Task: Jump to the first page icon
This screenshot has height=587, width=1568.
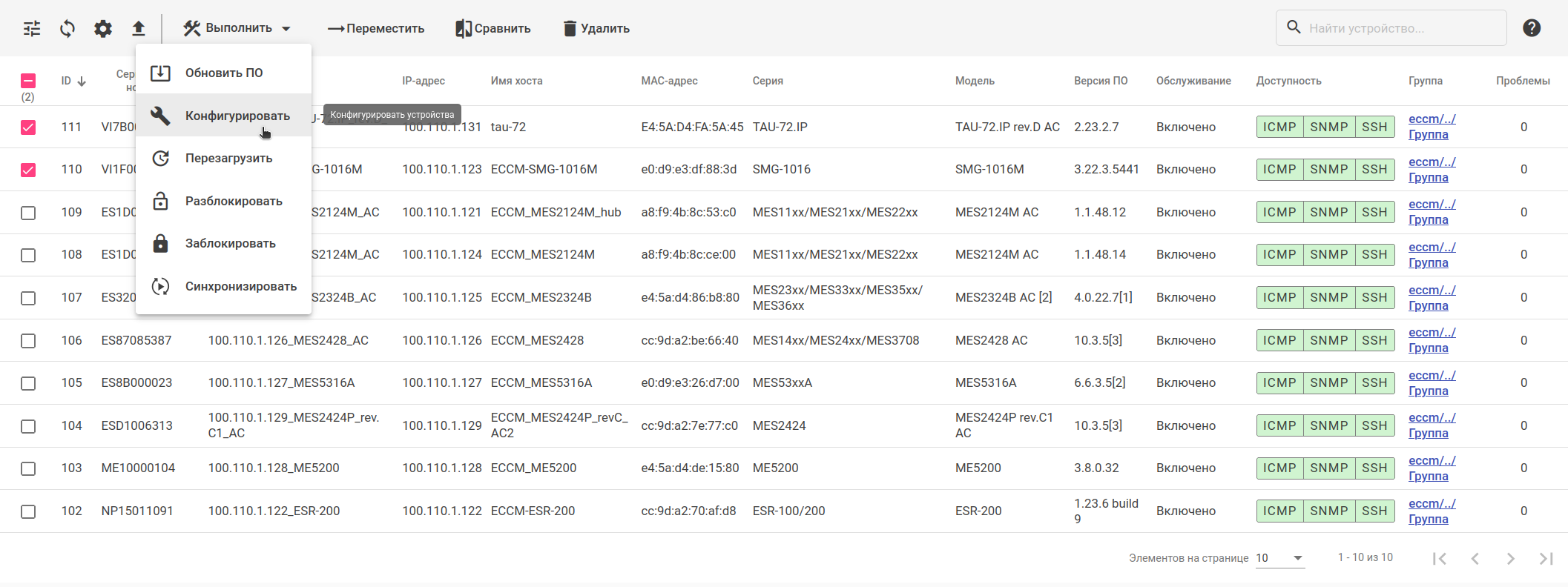Action: 1439,558
